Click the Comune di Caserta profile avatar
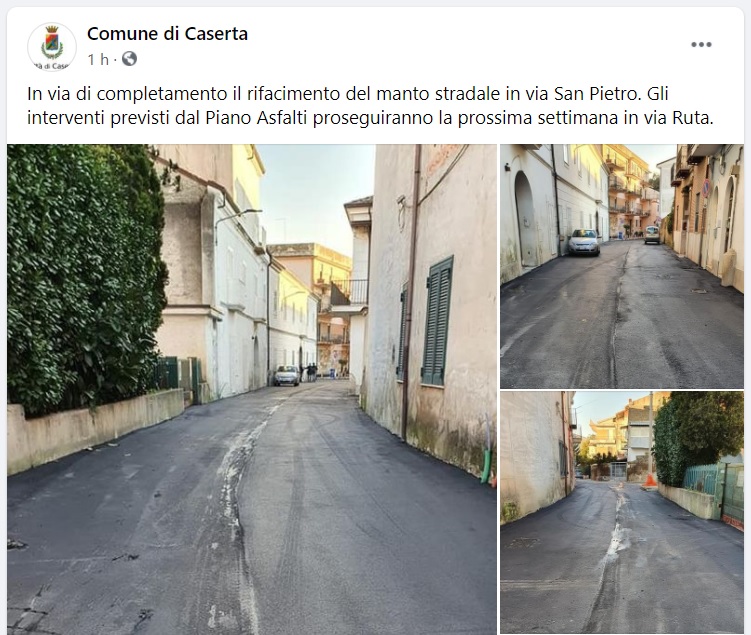Viewport: 751px width, 635px height. [x=52, y=46]
